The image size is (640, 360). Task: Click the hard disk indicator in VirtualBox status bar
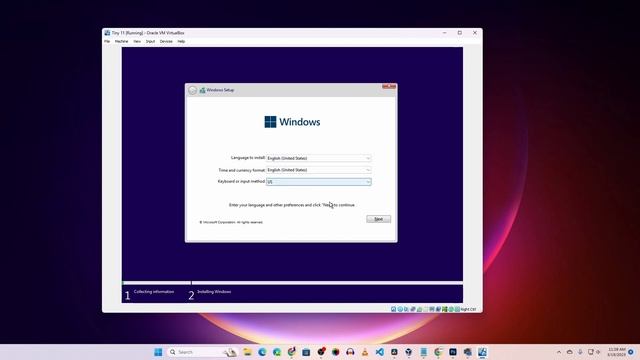[393, 309]
